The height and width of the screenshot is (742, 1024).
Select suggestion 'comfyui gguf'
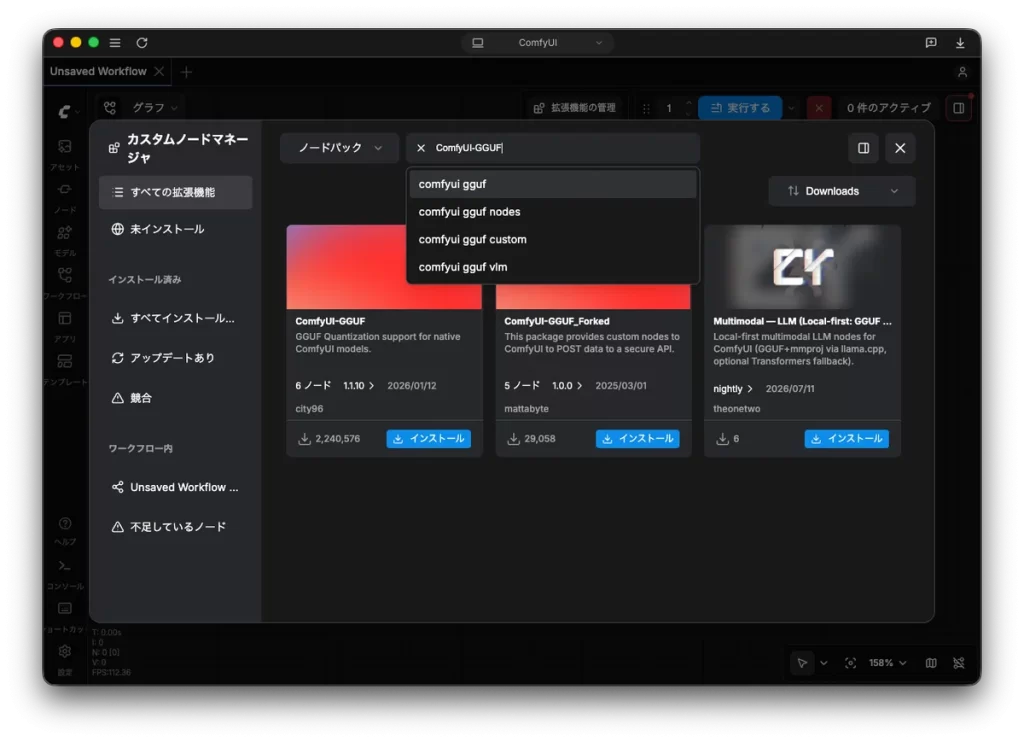[552, 184]
